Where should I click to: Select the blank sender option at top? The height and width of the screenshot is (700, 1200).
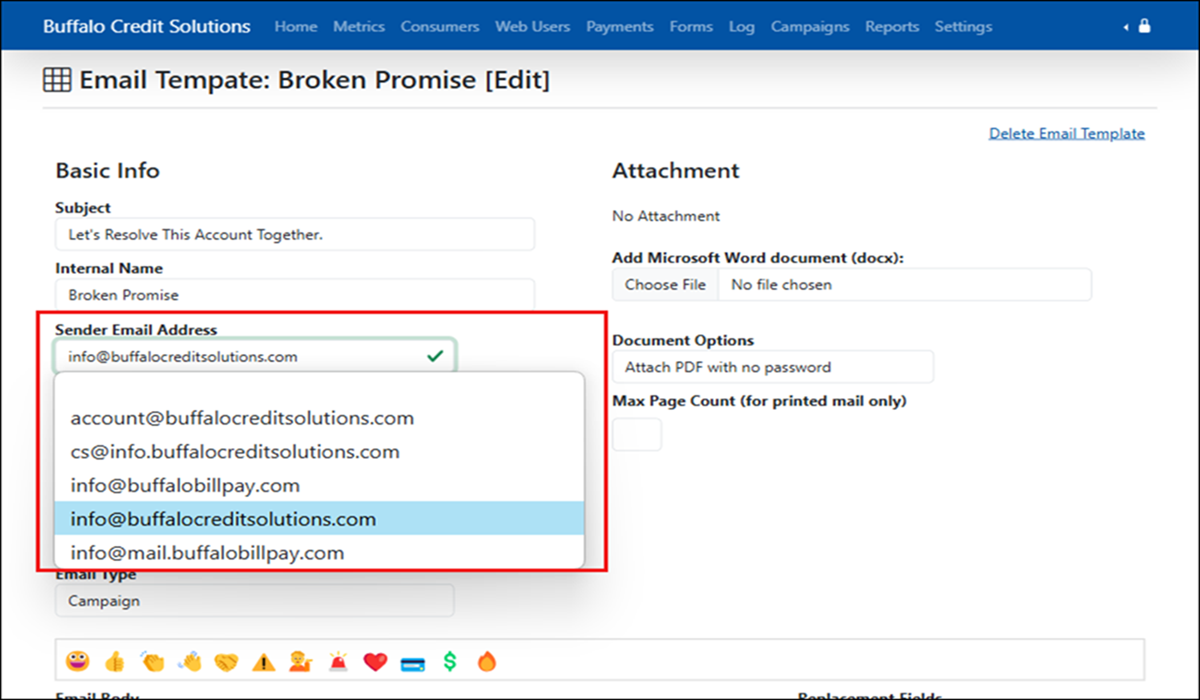pyautogui.click(x=319, y=388)
